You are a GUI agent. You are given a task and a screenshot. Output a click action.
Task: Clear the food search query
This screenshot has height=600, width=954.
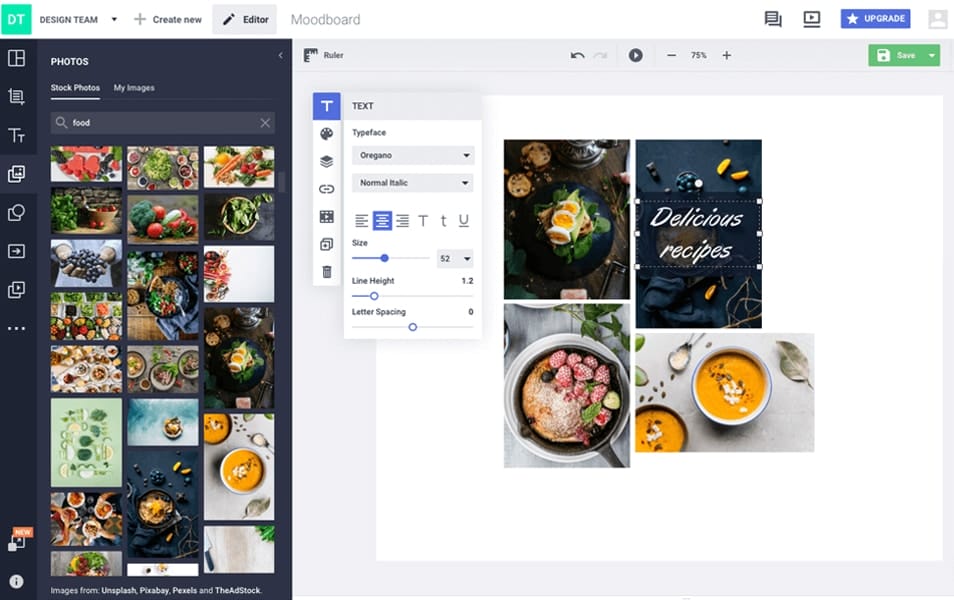pyautogui.click(x=265, y=122)
